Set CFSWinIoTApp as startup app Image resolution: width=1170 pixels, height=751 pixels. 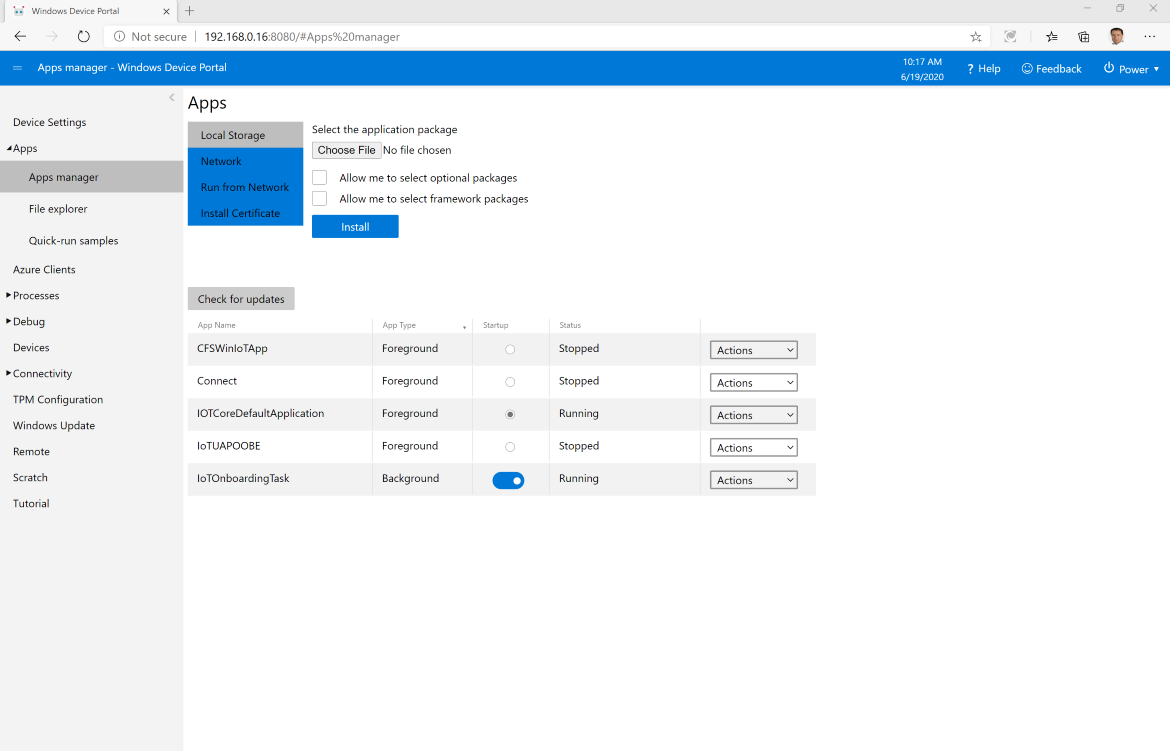pos(510,349)
